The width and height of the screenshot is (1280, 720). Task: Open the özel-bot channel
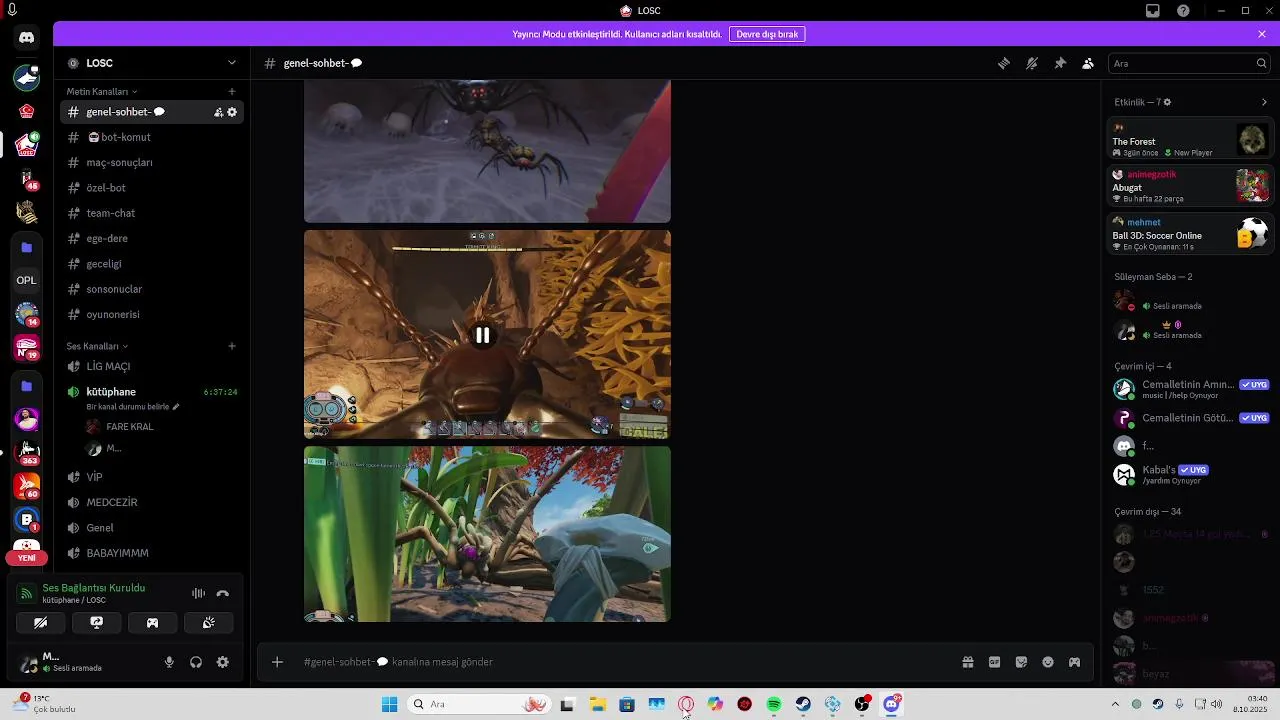(152, 188)
